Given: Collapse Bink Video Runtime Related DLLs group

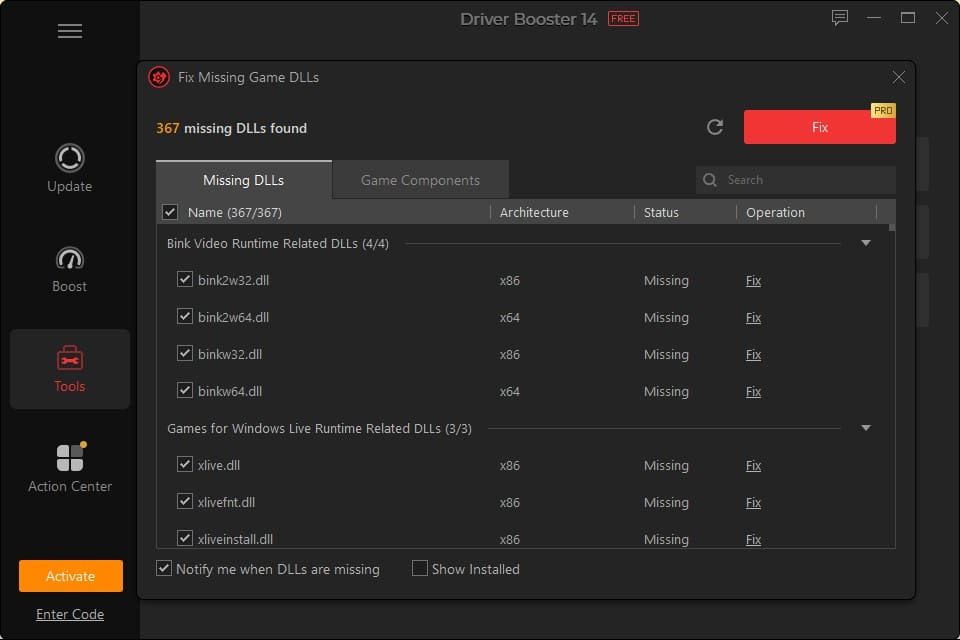Looking at the screenshot, I should pos(866,243).
